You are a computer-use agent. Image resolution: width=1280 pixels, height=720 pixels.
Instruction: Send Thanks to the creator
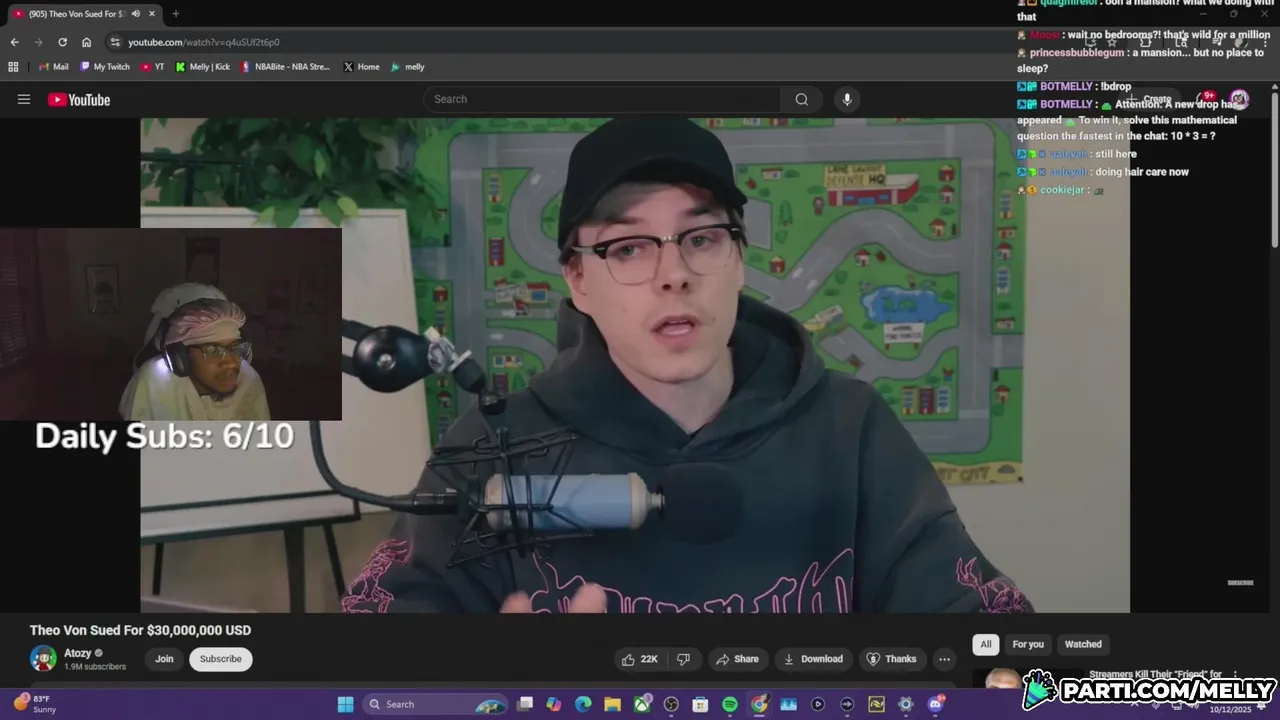pyautogui.click(x=891, y=659)
